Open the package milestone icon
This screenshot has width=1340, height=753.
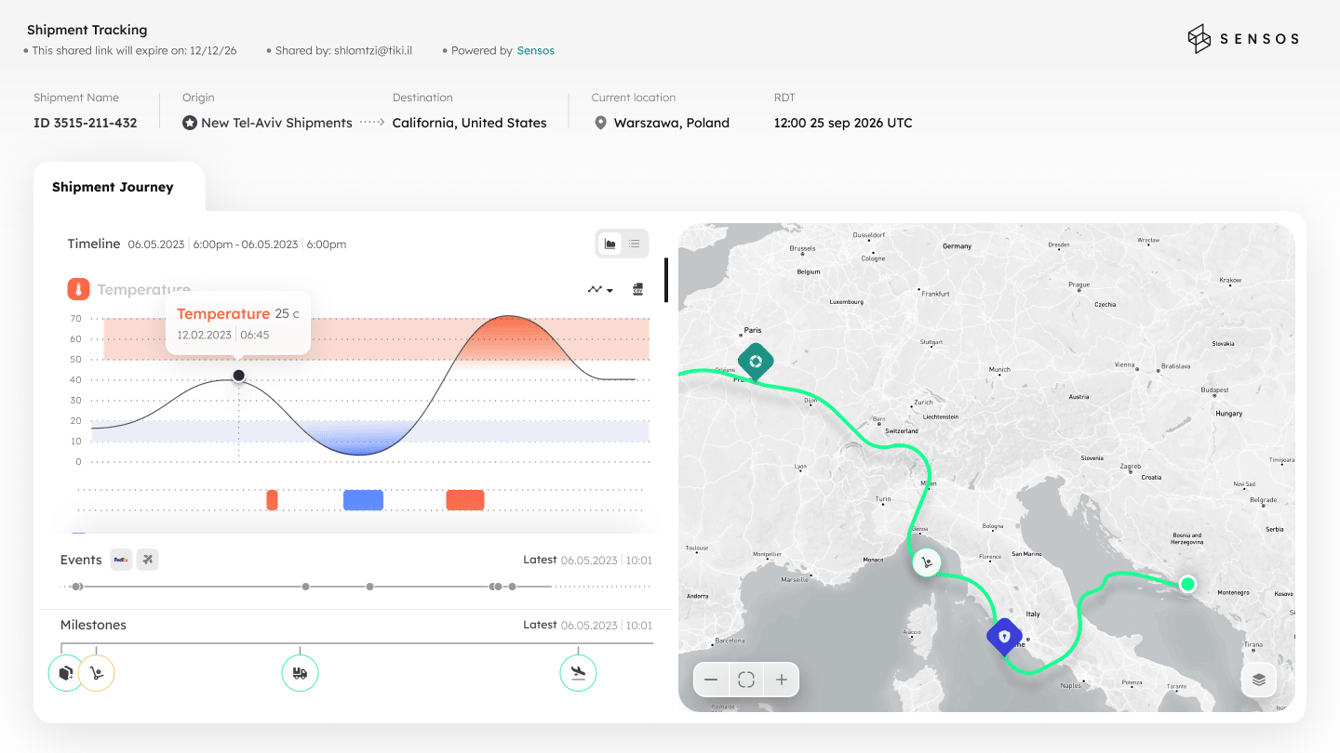click(66, 673)
